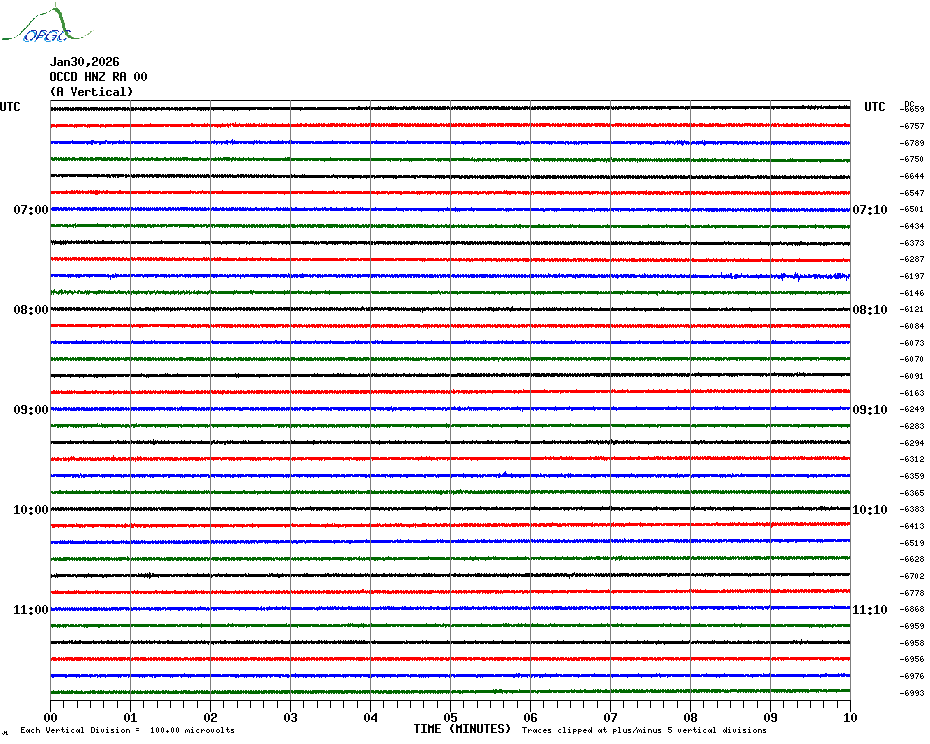Click the 10 minute tick on bottom axis
This screenshot has height=744, width=930.
(x=849, y=717)
